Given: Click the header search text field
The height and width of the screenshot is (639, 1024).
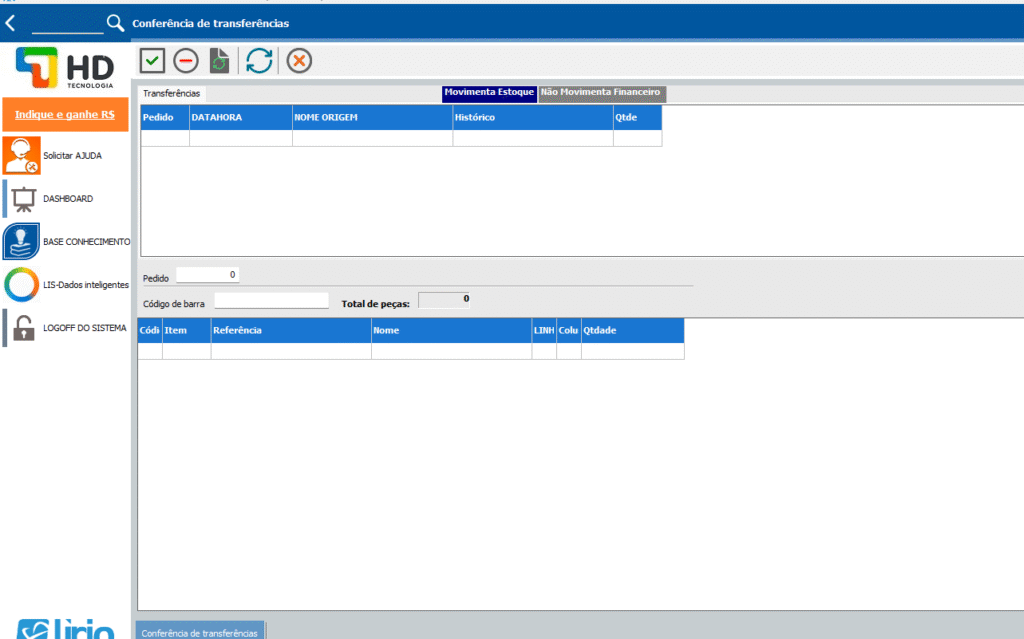Looking at the screenshot, I should coord(67,23).
